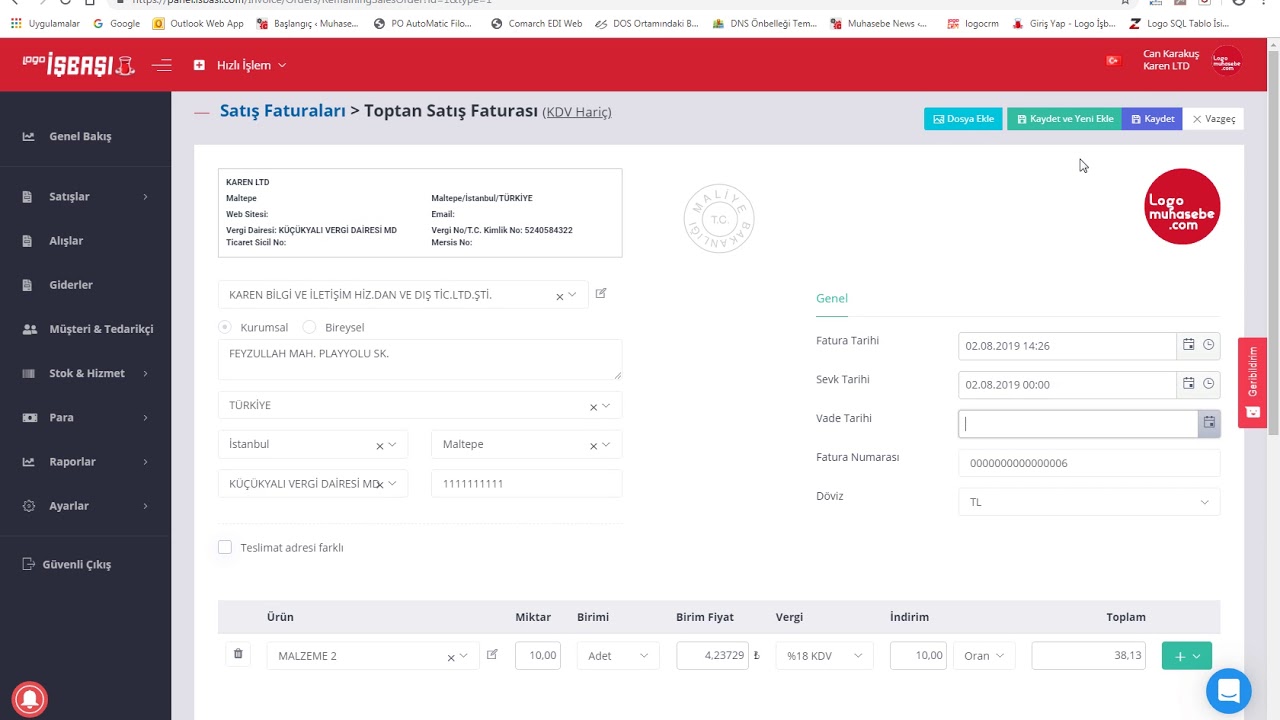This screenshot has width=1280, height=720.
Task: Click the Dosya Ekle button
Action: pos(963,119)
